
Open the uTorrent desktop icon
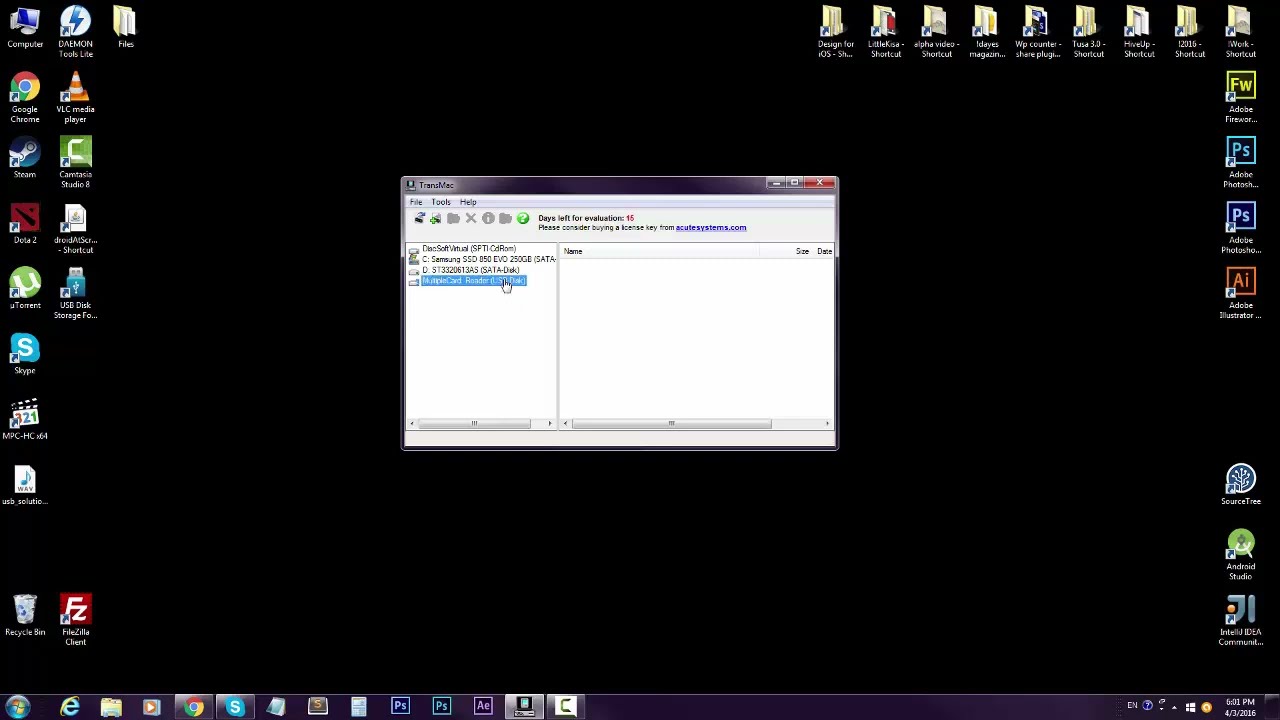click(25, 289)
